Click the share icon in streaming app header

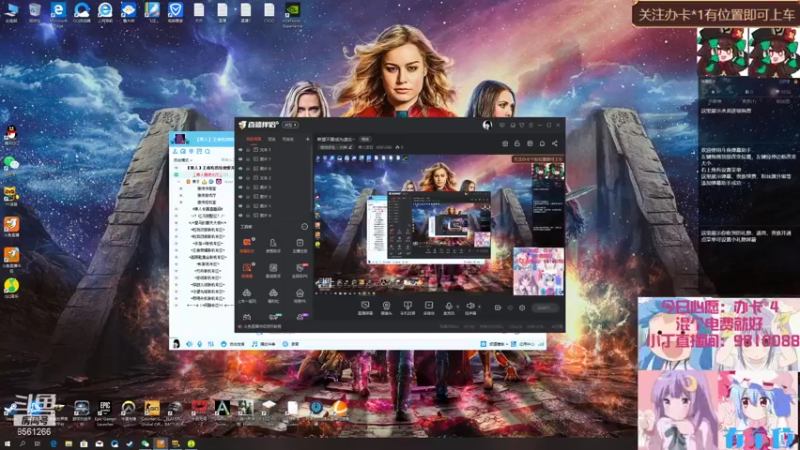click(555, 143)
